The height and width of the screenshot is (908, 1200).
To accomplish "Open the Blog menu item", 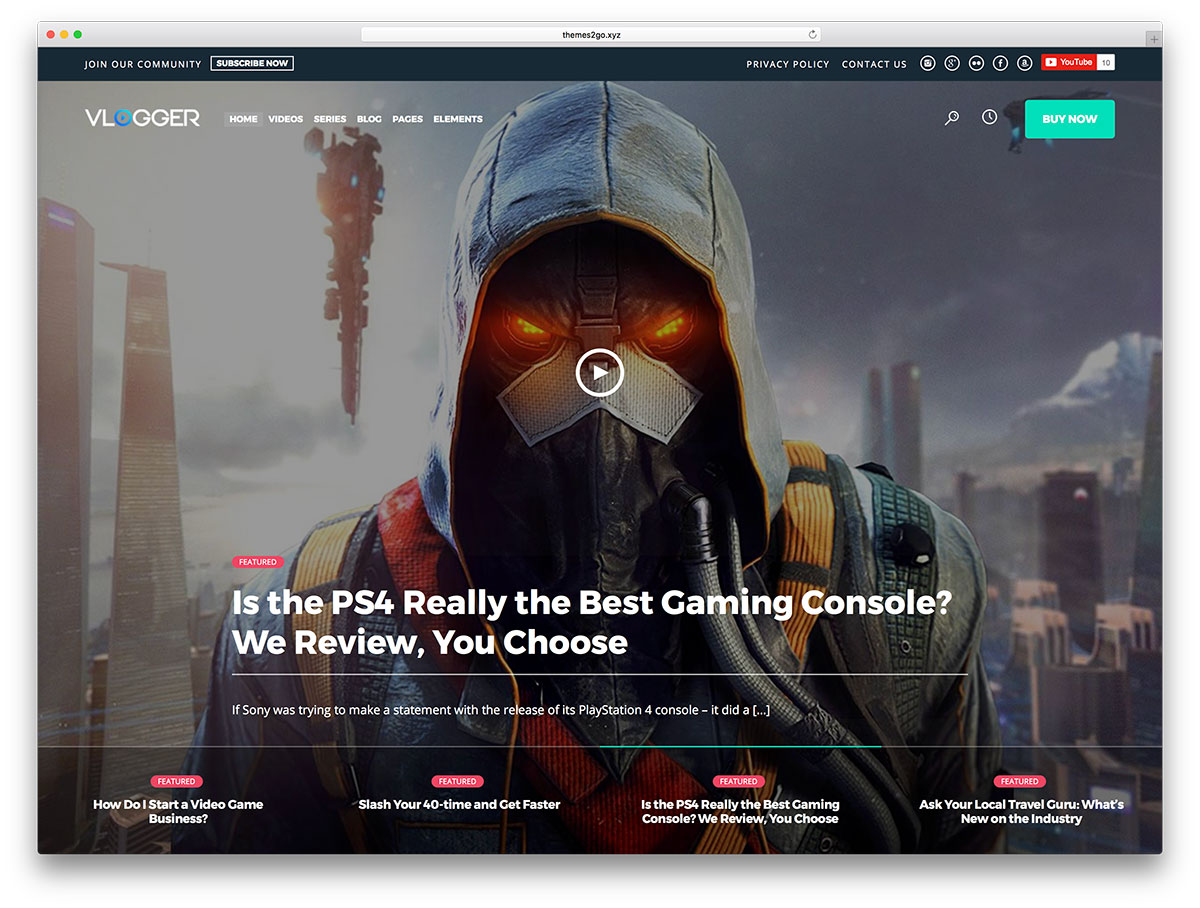I will tap(369, 119).
